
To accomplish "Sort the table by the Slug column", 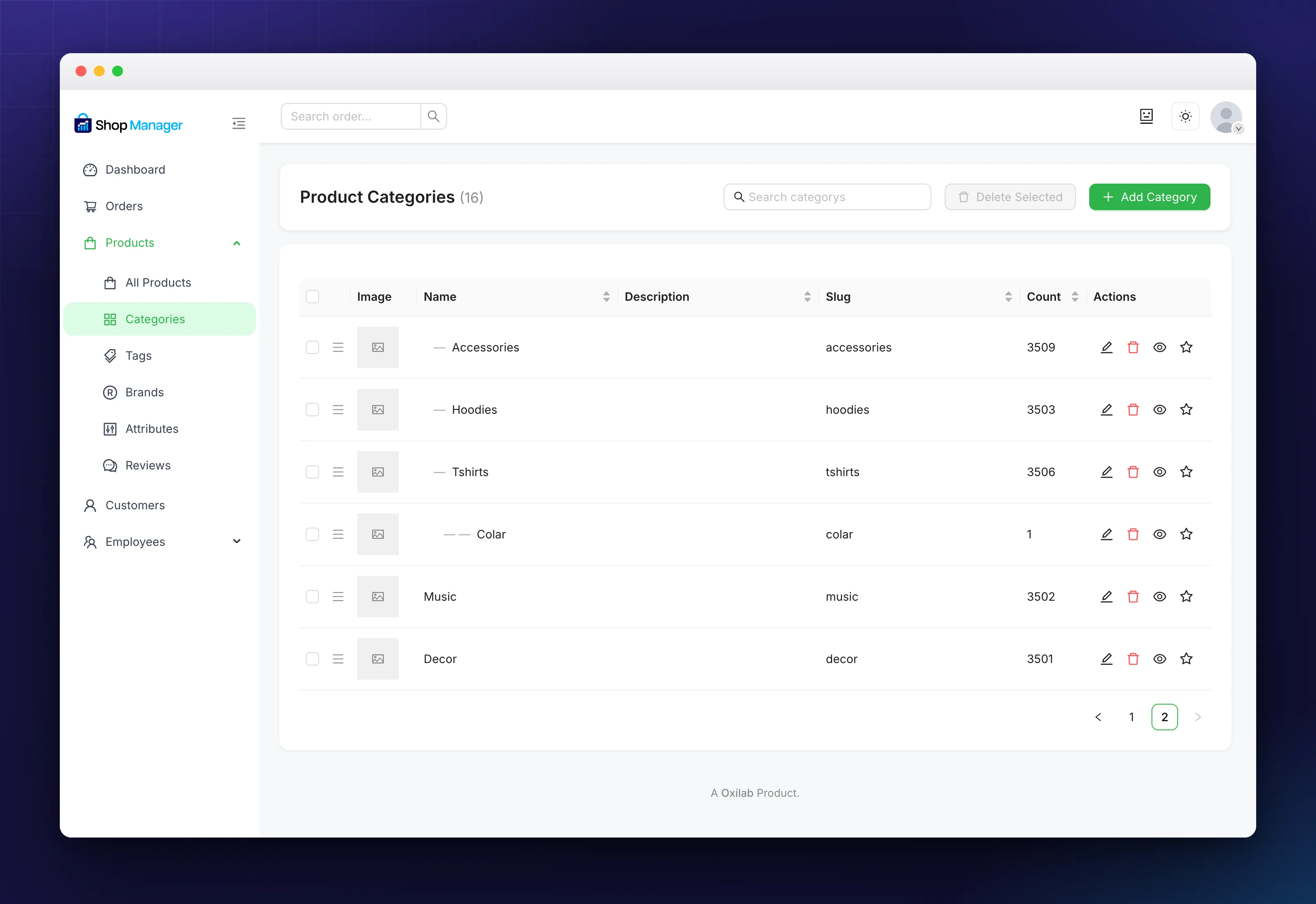I will (x=1009, y=297).
